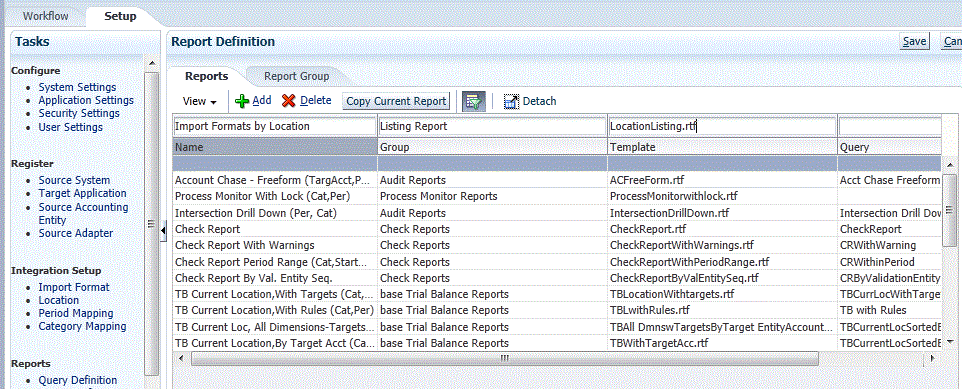
Task: Sort by the Group column header
Action: (492, 147)
